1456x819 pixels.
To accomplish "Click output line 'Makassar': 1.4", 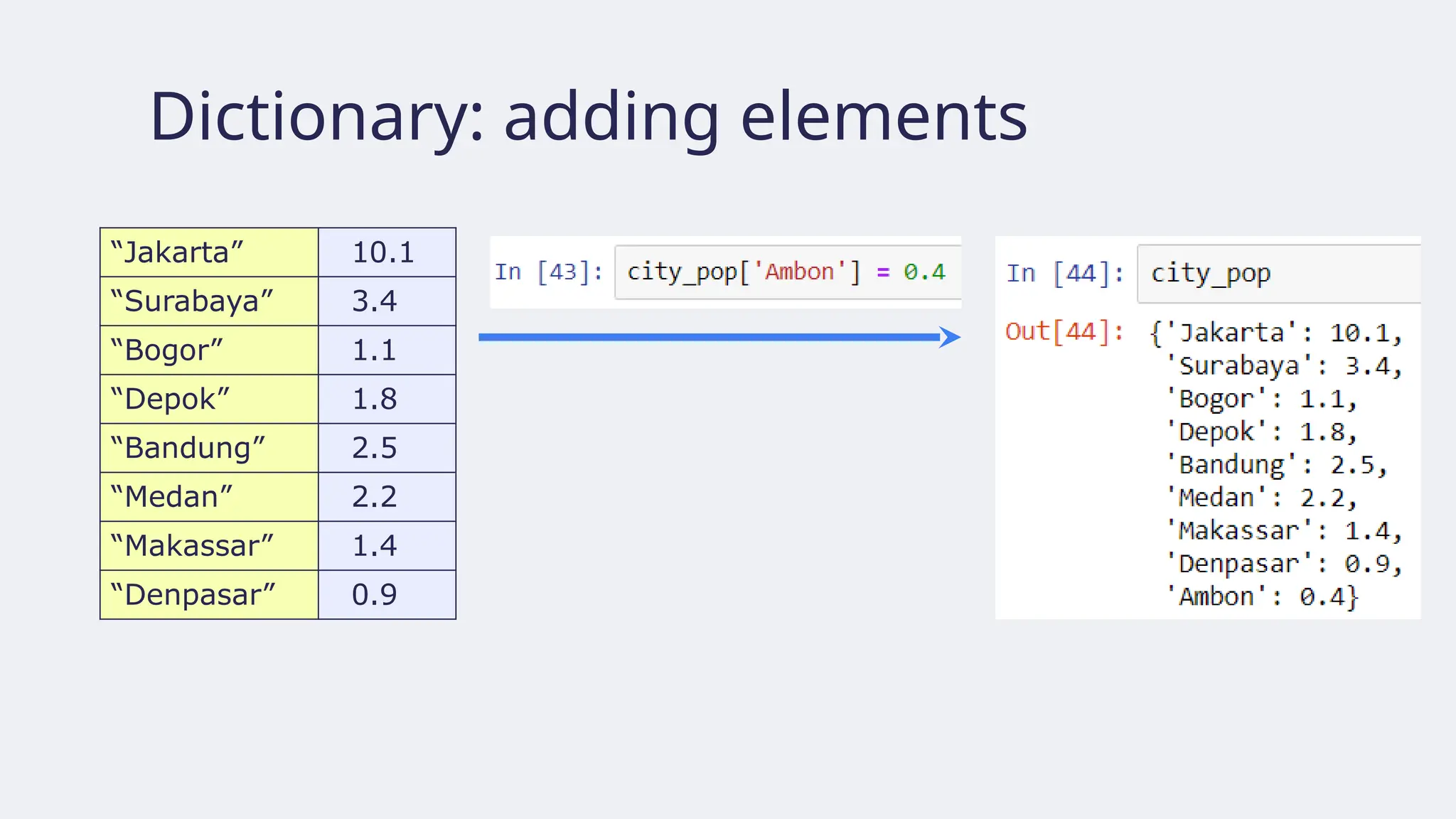I will click(1284, 532).
